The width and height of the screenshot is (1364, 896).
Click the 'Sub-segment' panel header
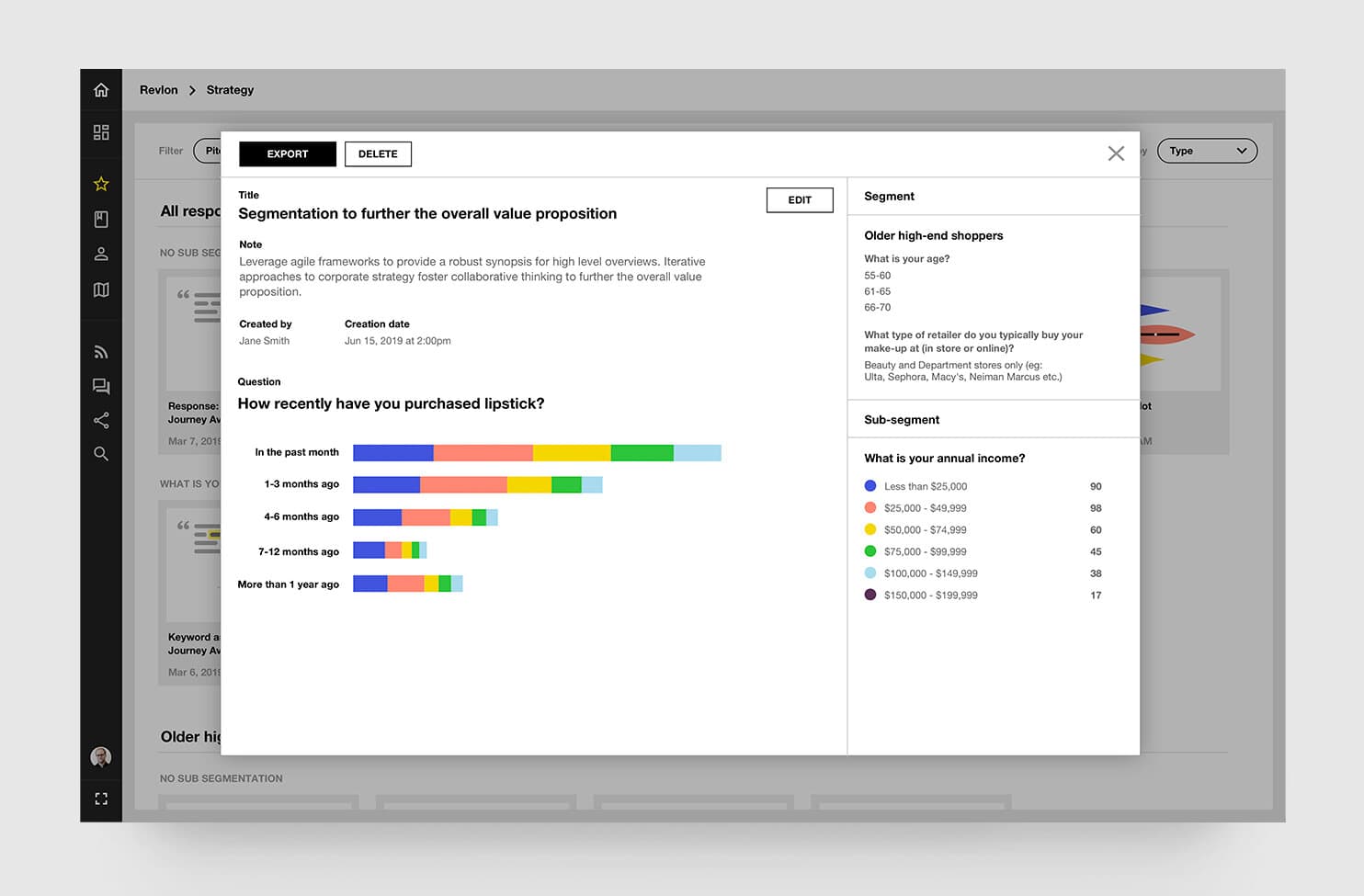click(902, 419)
